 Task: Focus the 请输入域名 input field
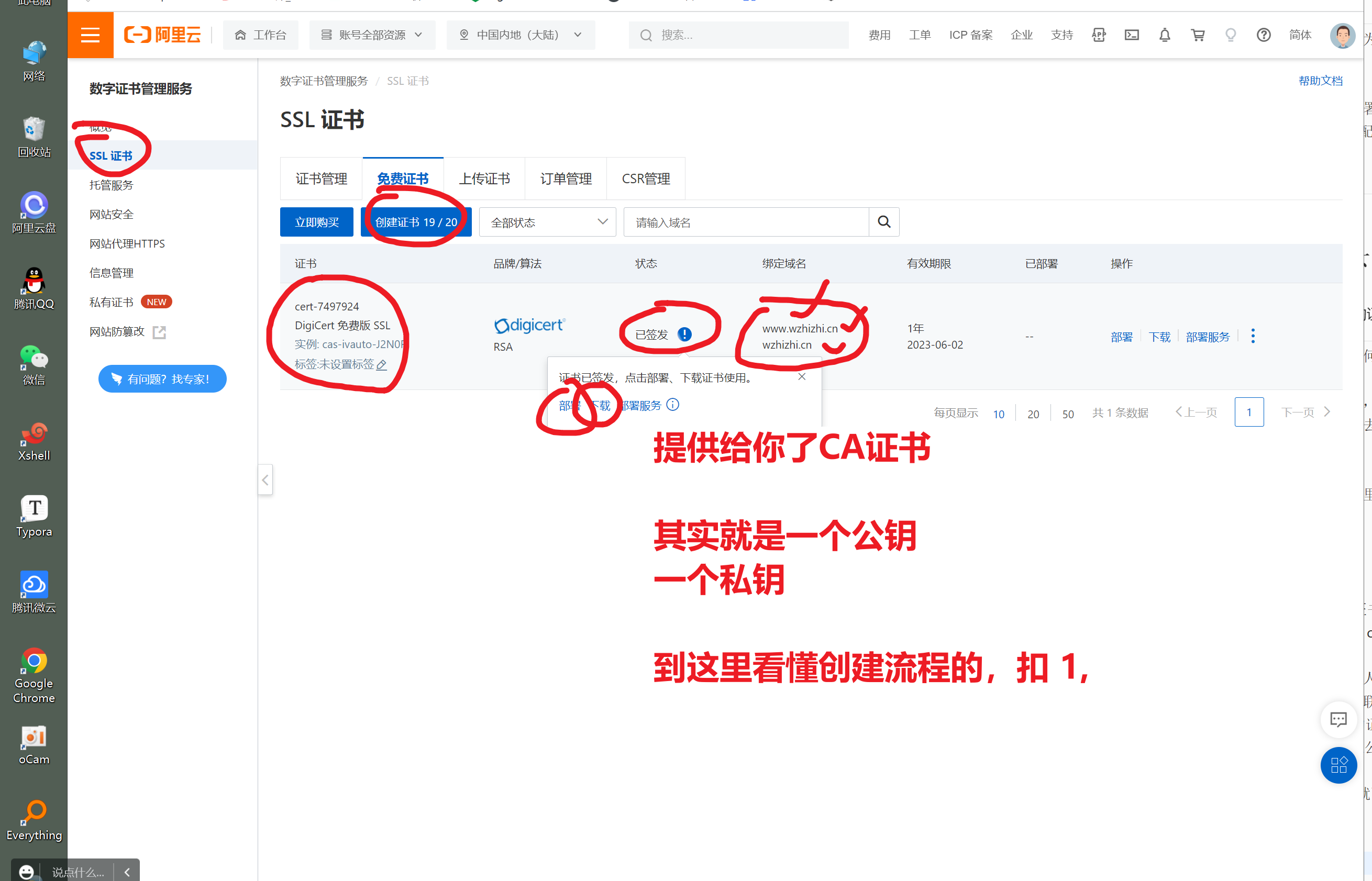click(x=746, y=222)
